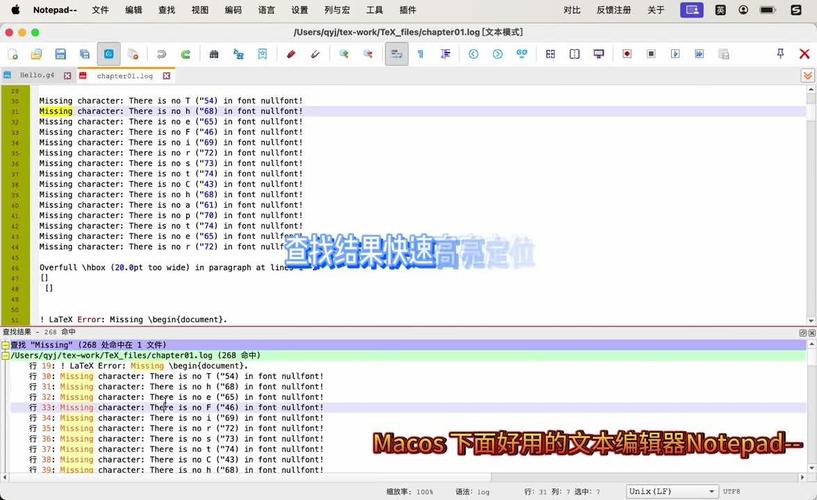This screenshot has height=500, width=817.
Task: Click the greyed save macro icon
Action: 723,54
